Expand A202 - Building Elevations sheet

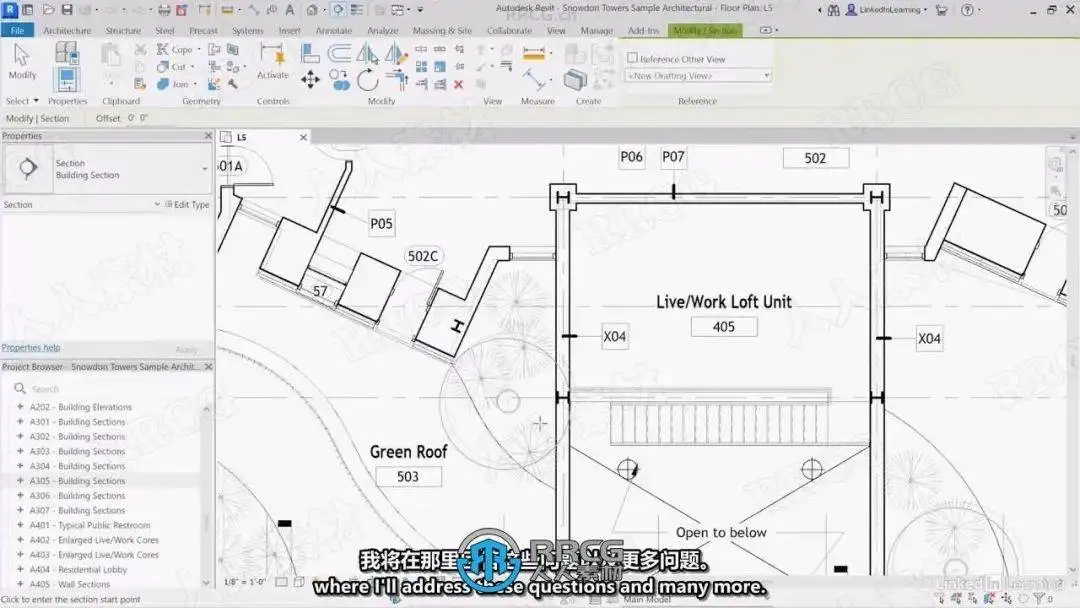20,407
